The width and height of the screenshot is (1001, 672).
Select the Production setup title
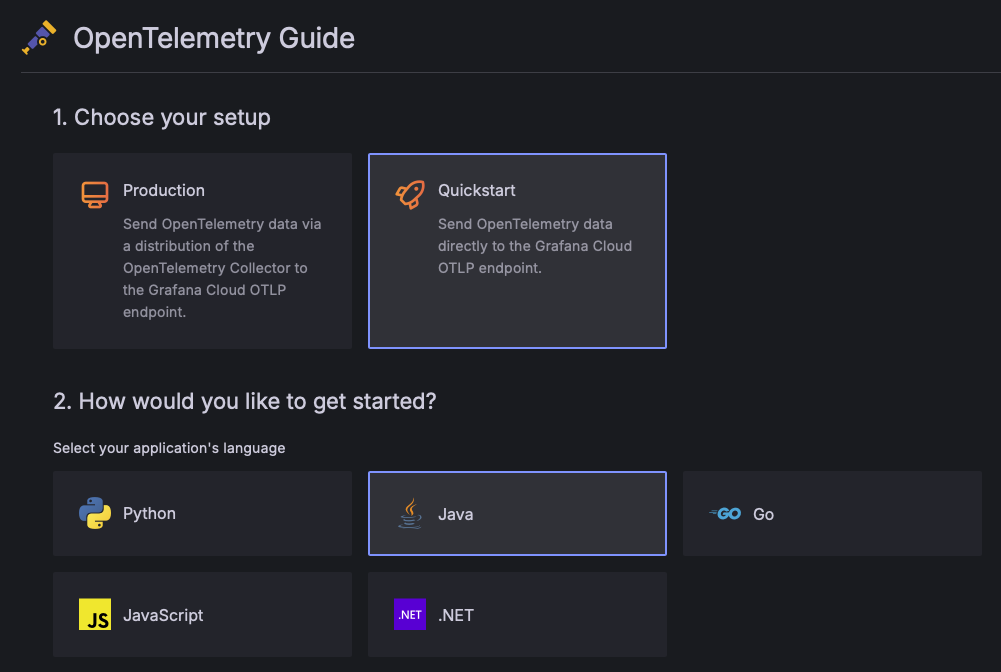(164, 190)
